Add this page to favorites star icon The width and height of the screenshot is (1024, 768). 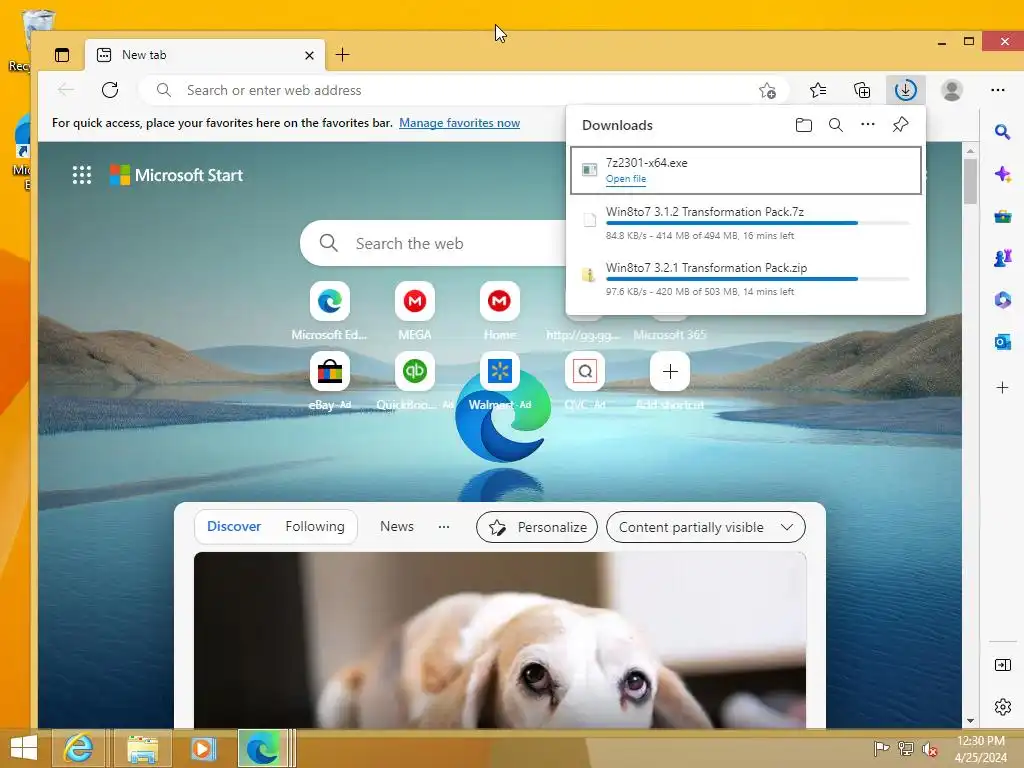coord(767,90)
